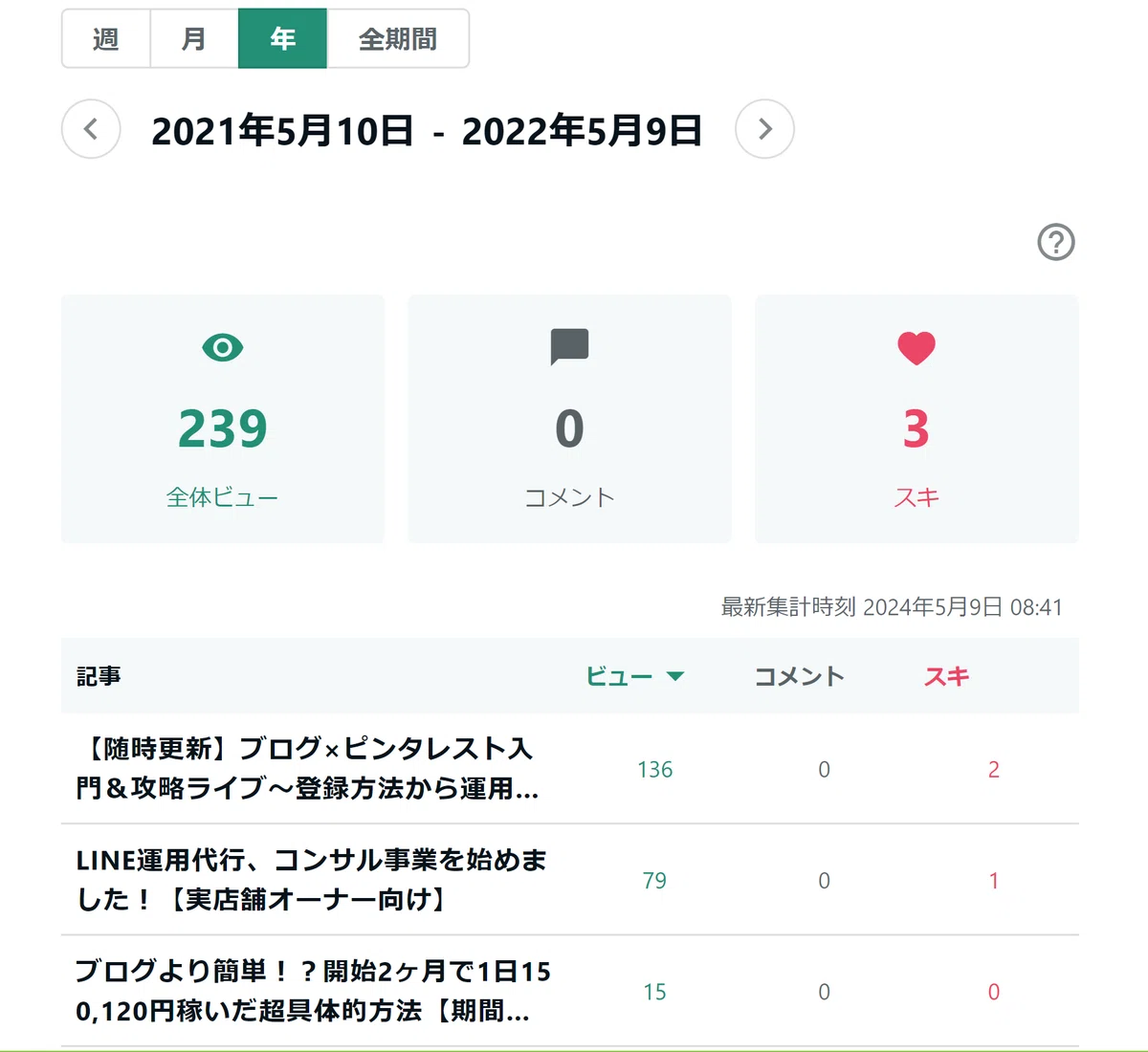
Task: Switch to the 全期間 tab
Action: tap(398, 39)
